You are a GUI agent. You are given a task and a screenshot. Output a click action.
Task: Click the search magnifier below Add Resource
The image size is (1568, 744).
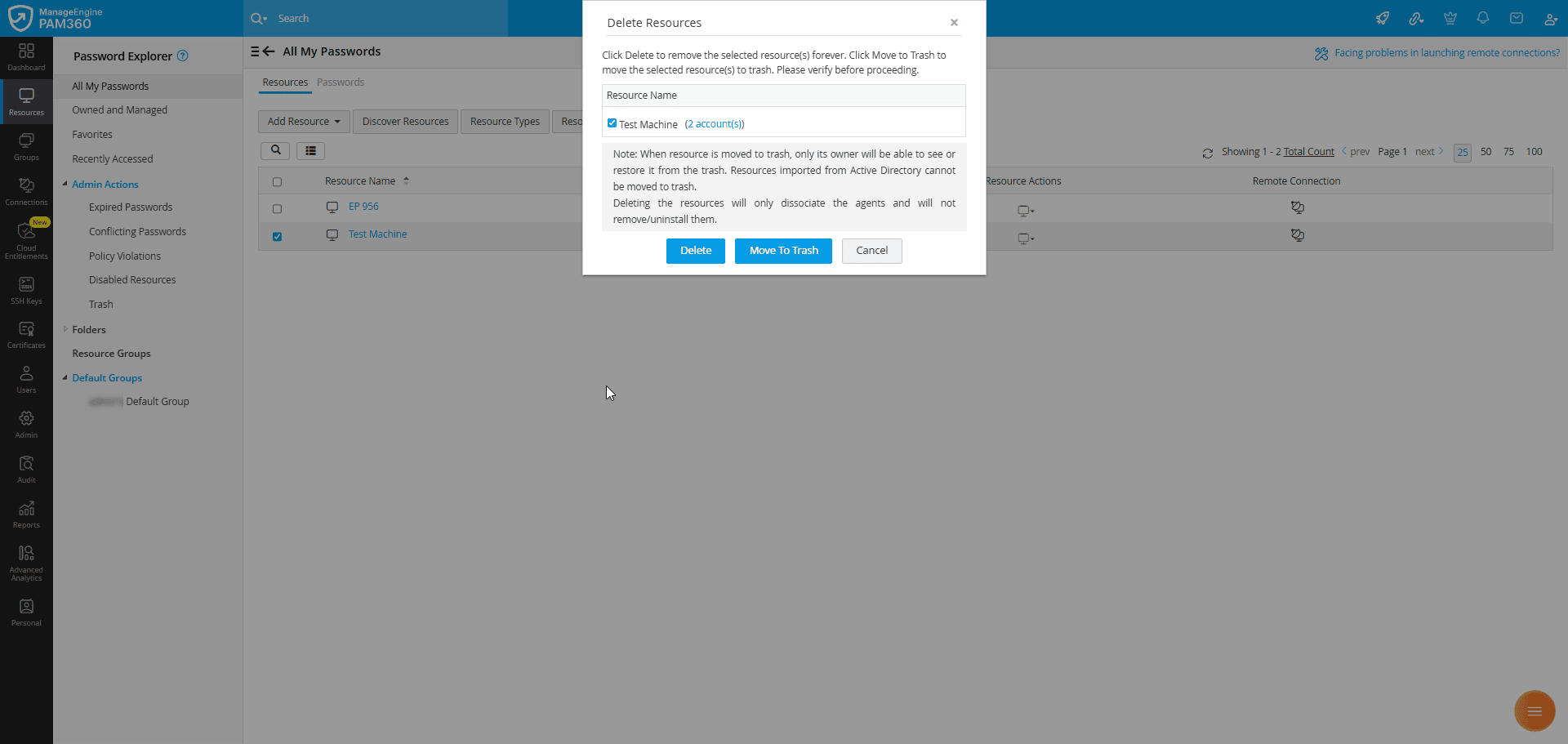coord(274,150)
